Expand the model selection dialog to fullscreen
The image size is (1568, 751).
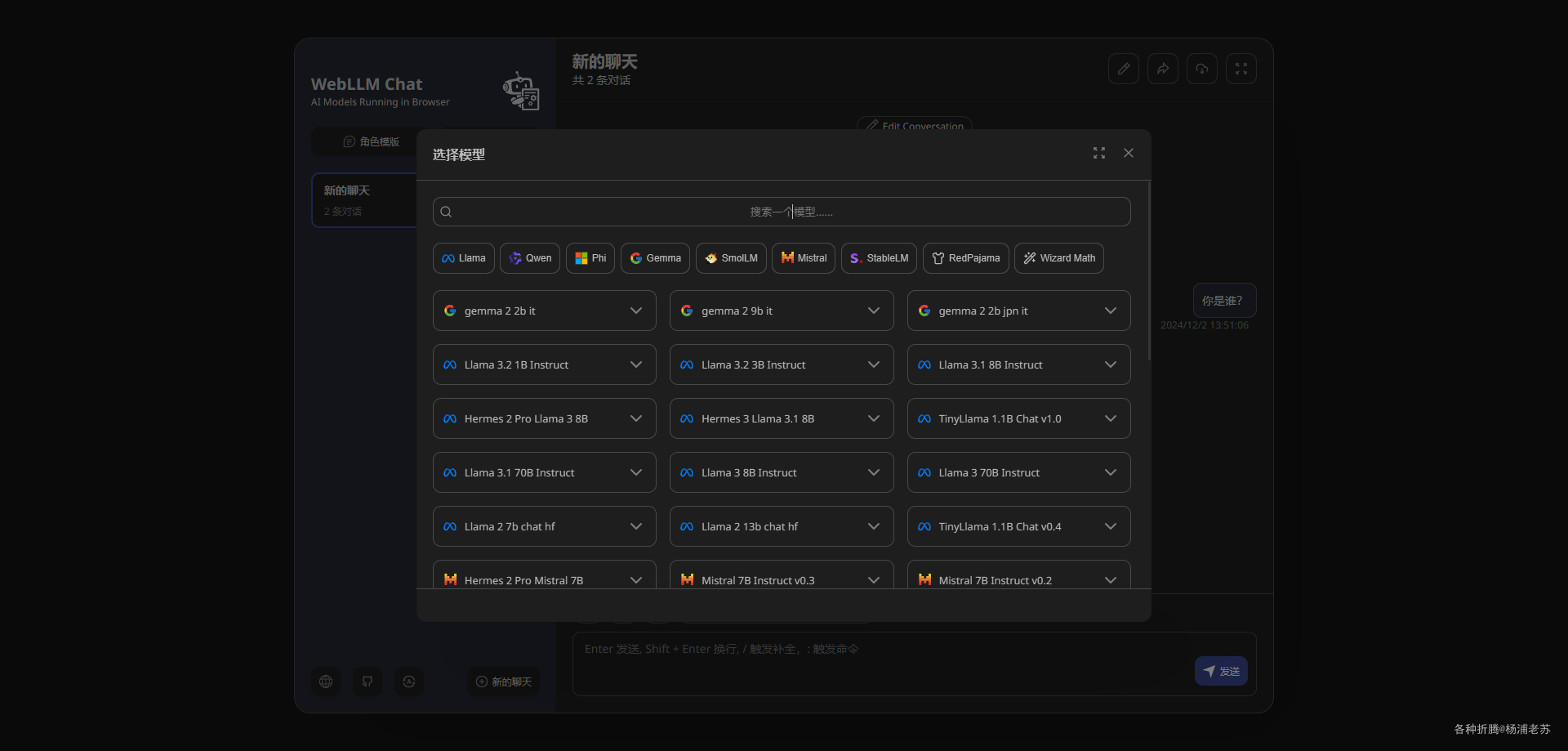[x=1099, y=153]
